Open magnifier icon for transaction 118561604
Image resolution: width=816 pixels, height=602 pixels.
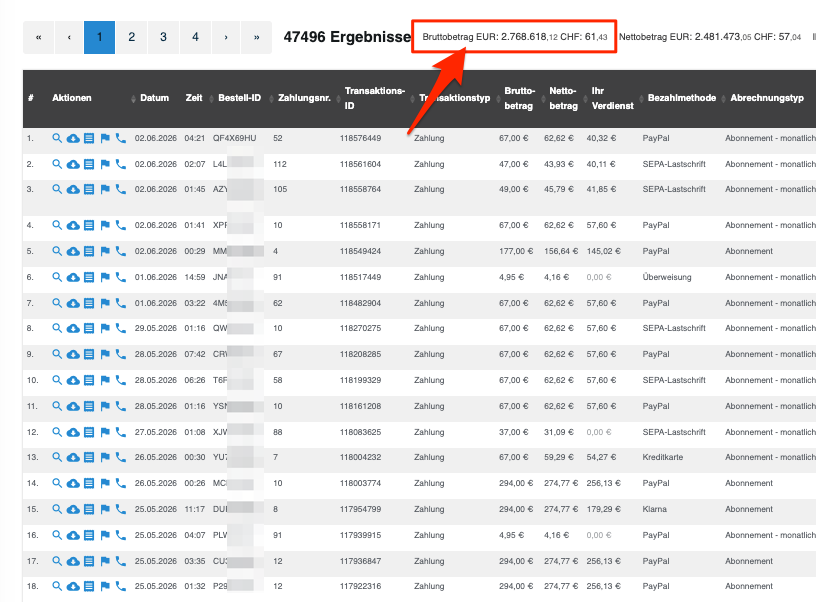[x=57, y=164]
